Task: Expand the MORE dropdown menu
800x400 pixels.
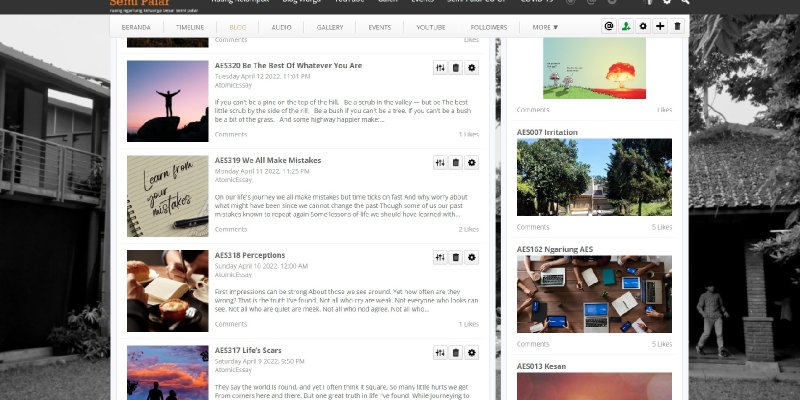Action: [545, 27]
